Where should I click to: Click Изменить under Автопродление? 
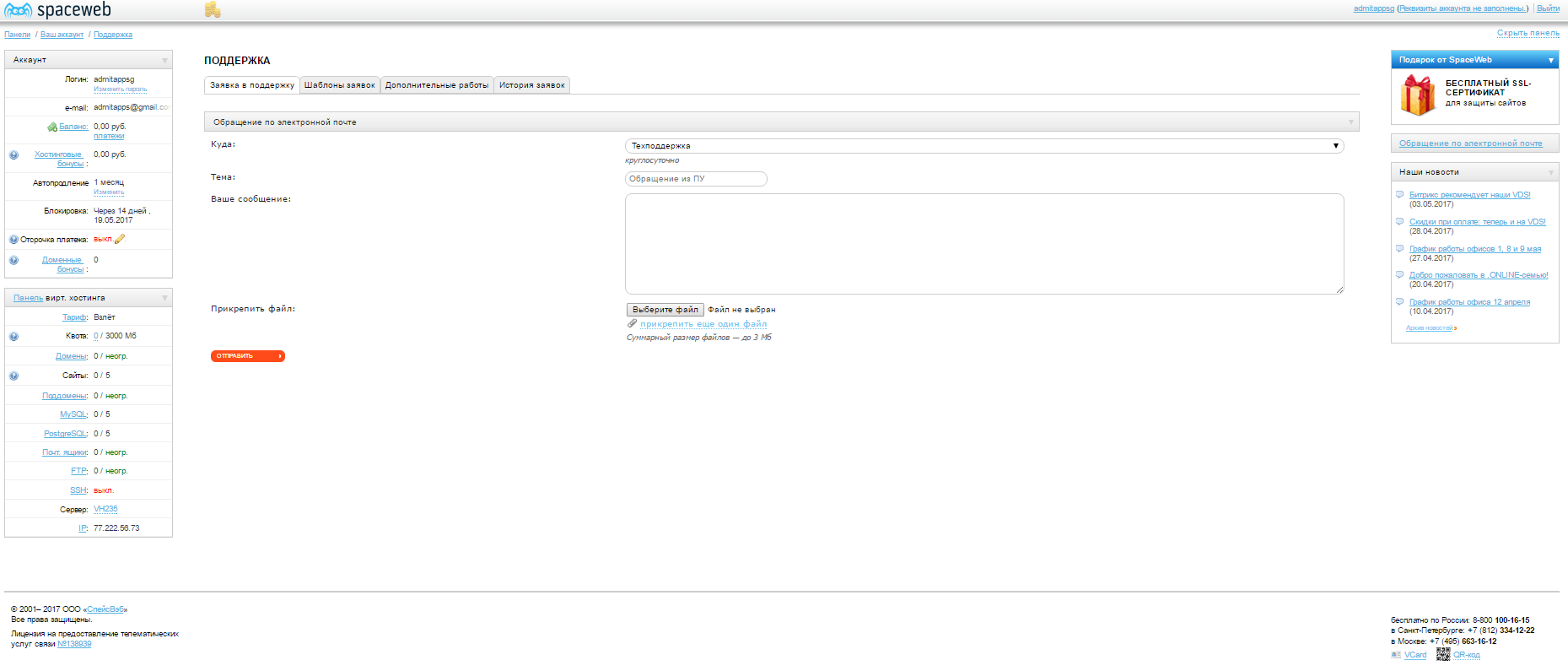point(109,192)
